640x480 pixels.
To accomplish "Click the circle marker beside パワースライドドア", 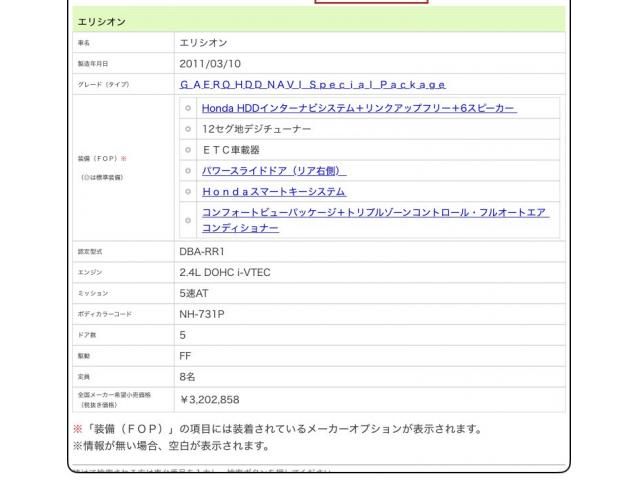I will coord(188,171).
